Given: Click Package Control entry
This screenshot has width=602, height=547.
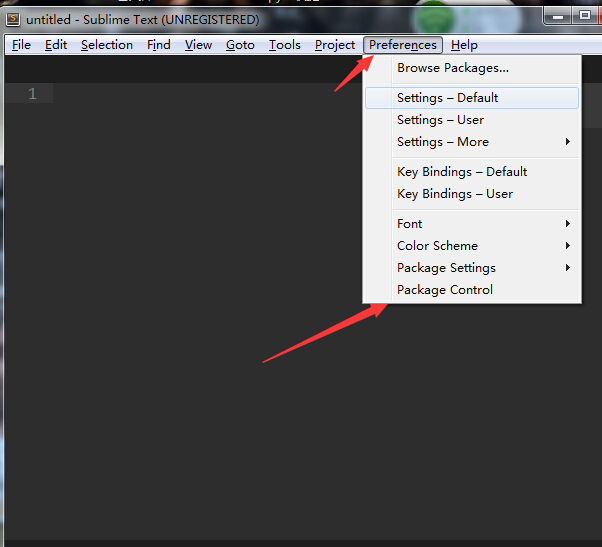Looking at the screenshot, I should pos(472,290).
